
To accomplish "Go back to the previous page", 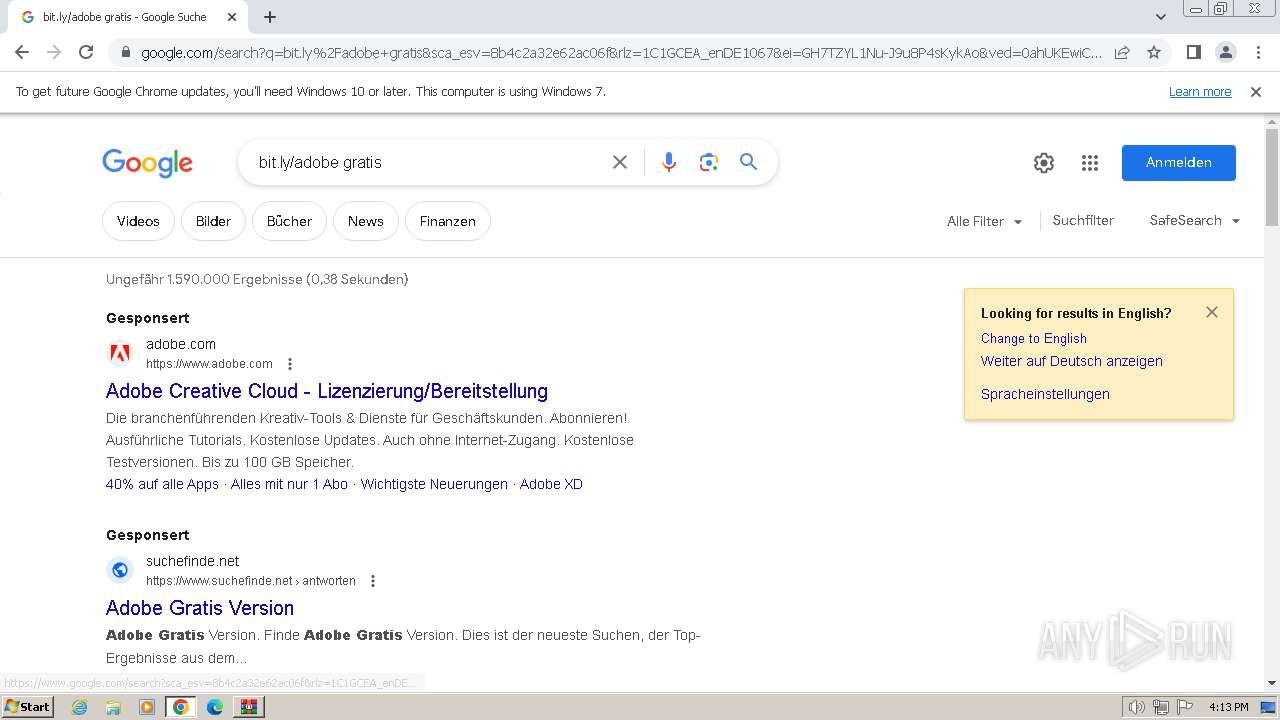I will coord(22,52).
